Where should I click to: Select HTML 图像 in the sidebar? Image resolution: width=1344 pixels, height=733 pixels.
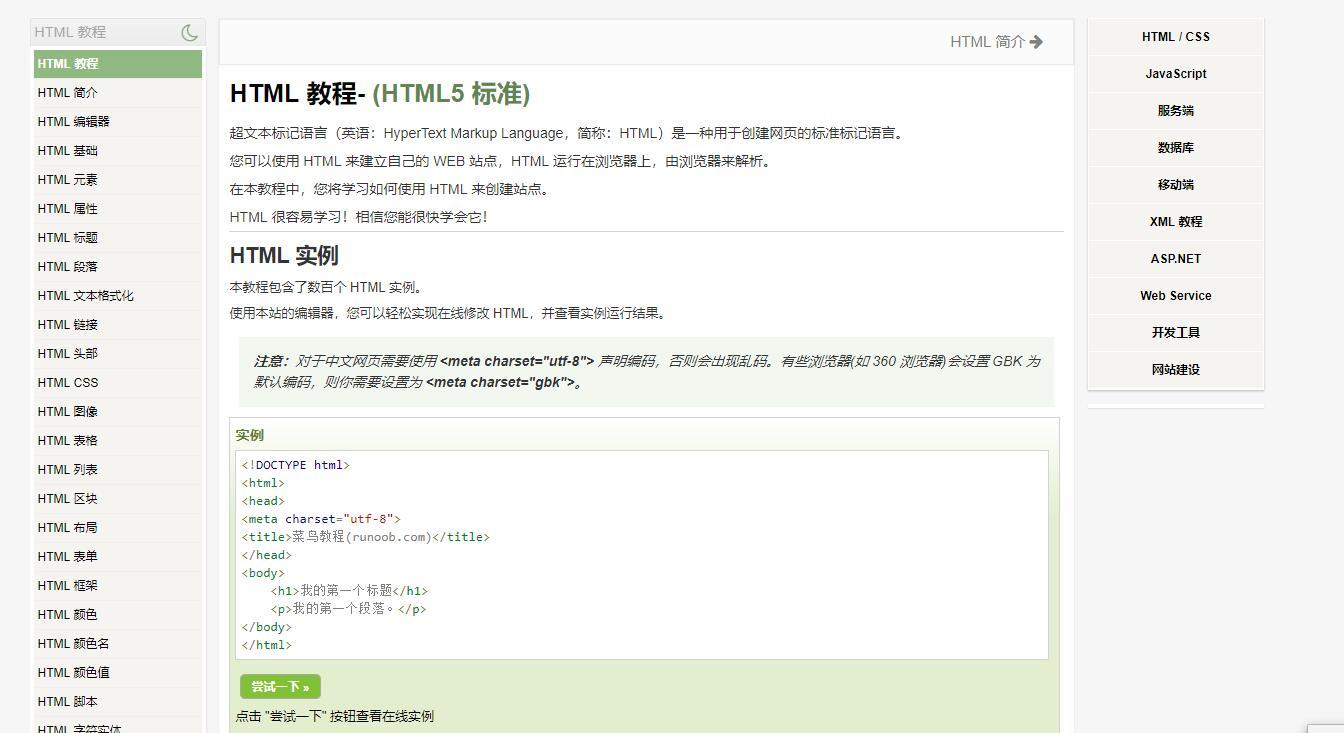point(118,412)
